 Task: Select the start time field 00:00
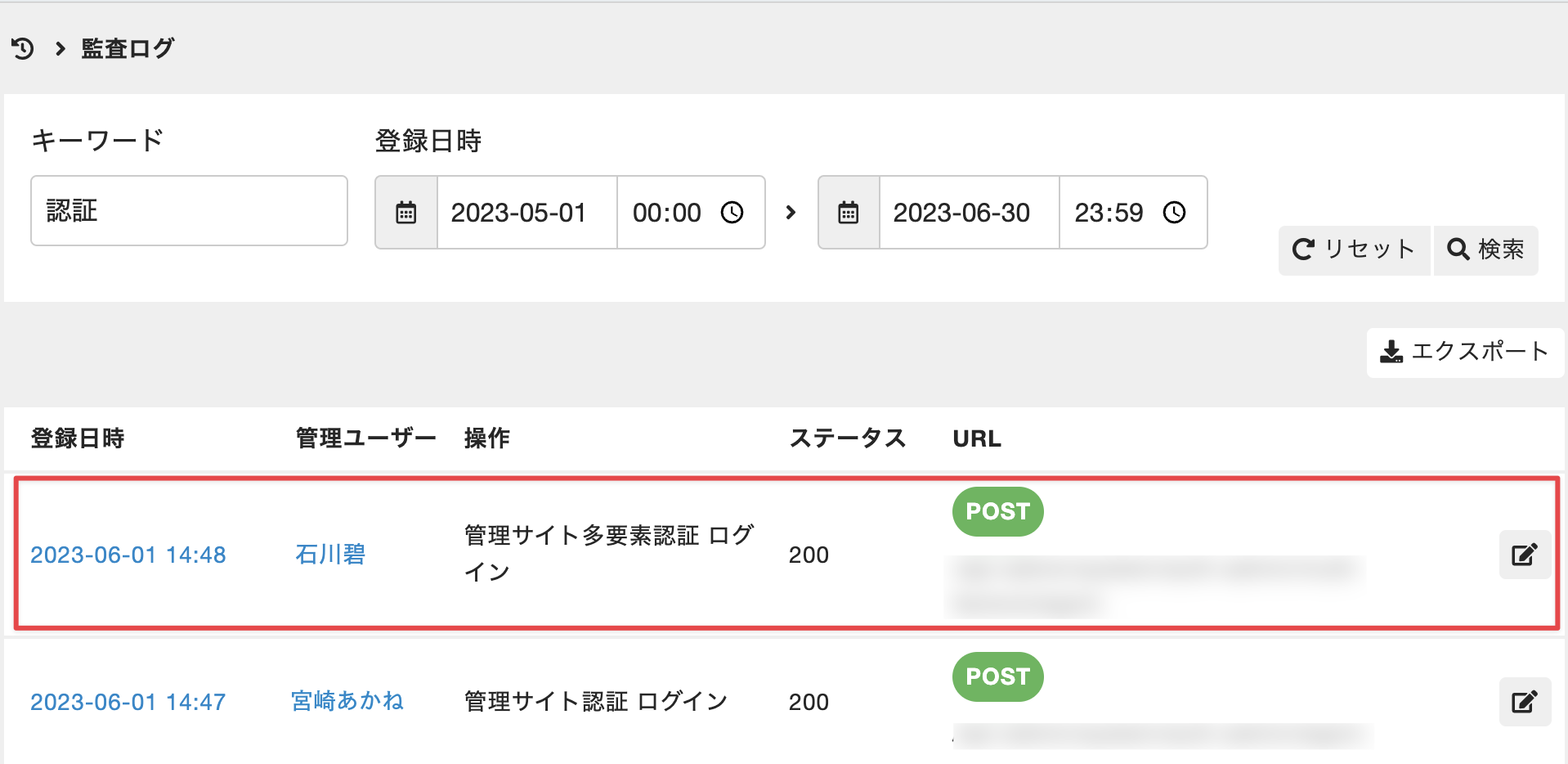pos(691,213)
